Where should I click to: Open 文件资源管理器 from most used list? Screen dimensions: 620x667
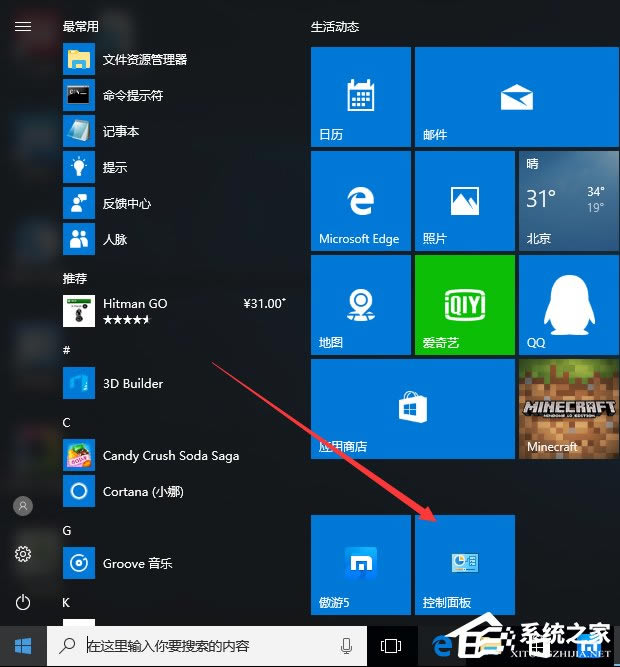tap(145, 60)
